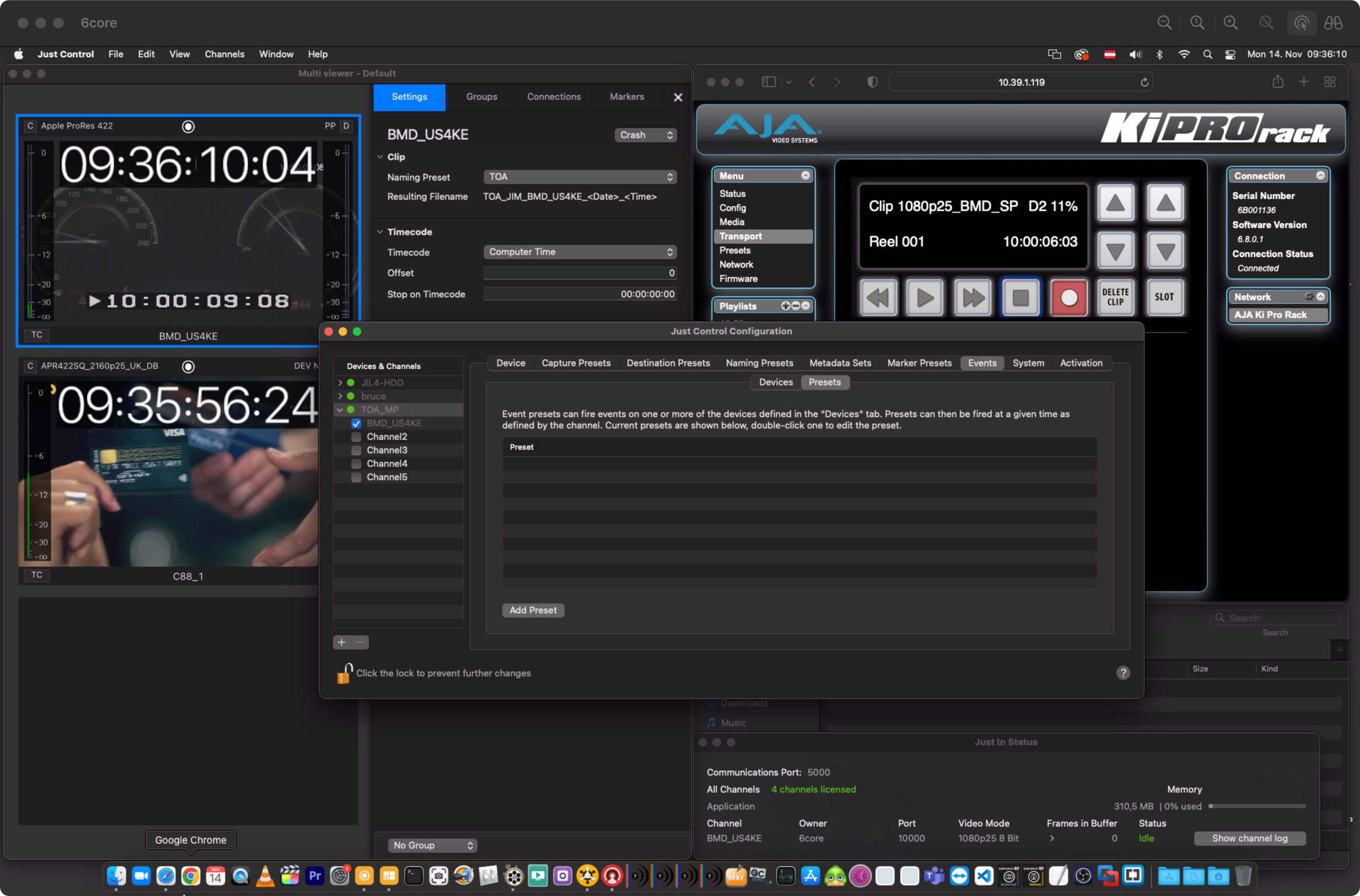The width and height of the screenshot is (1360, 896).
Task: Click the AJA stop transport button
Action: point(1020,297)
